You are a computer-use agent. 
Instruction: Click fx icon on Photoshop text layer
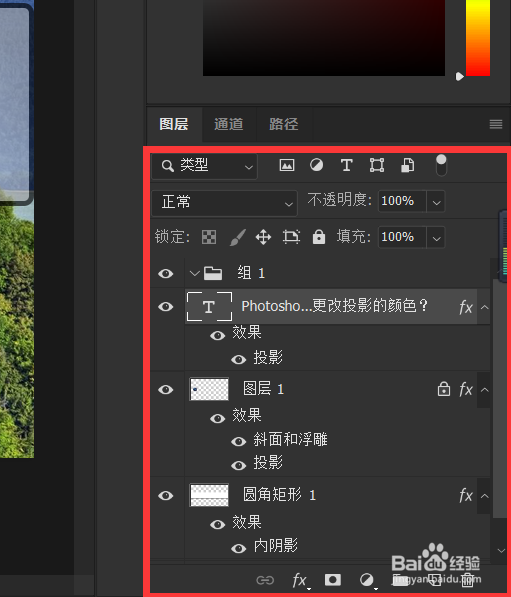[466, 307]
